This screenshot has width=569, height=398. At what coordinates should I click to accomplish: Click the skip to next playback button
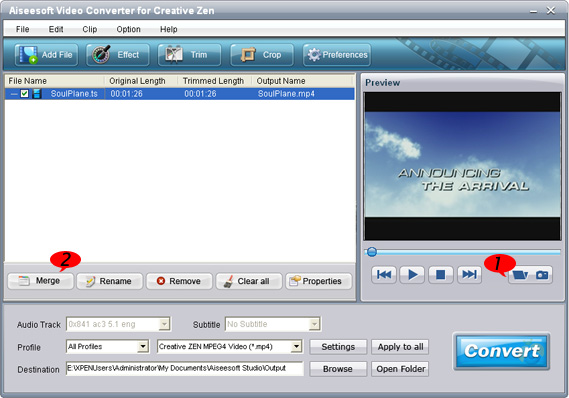(x=469, y=275)
